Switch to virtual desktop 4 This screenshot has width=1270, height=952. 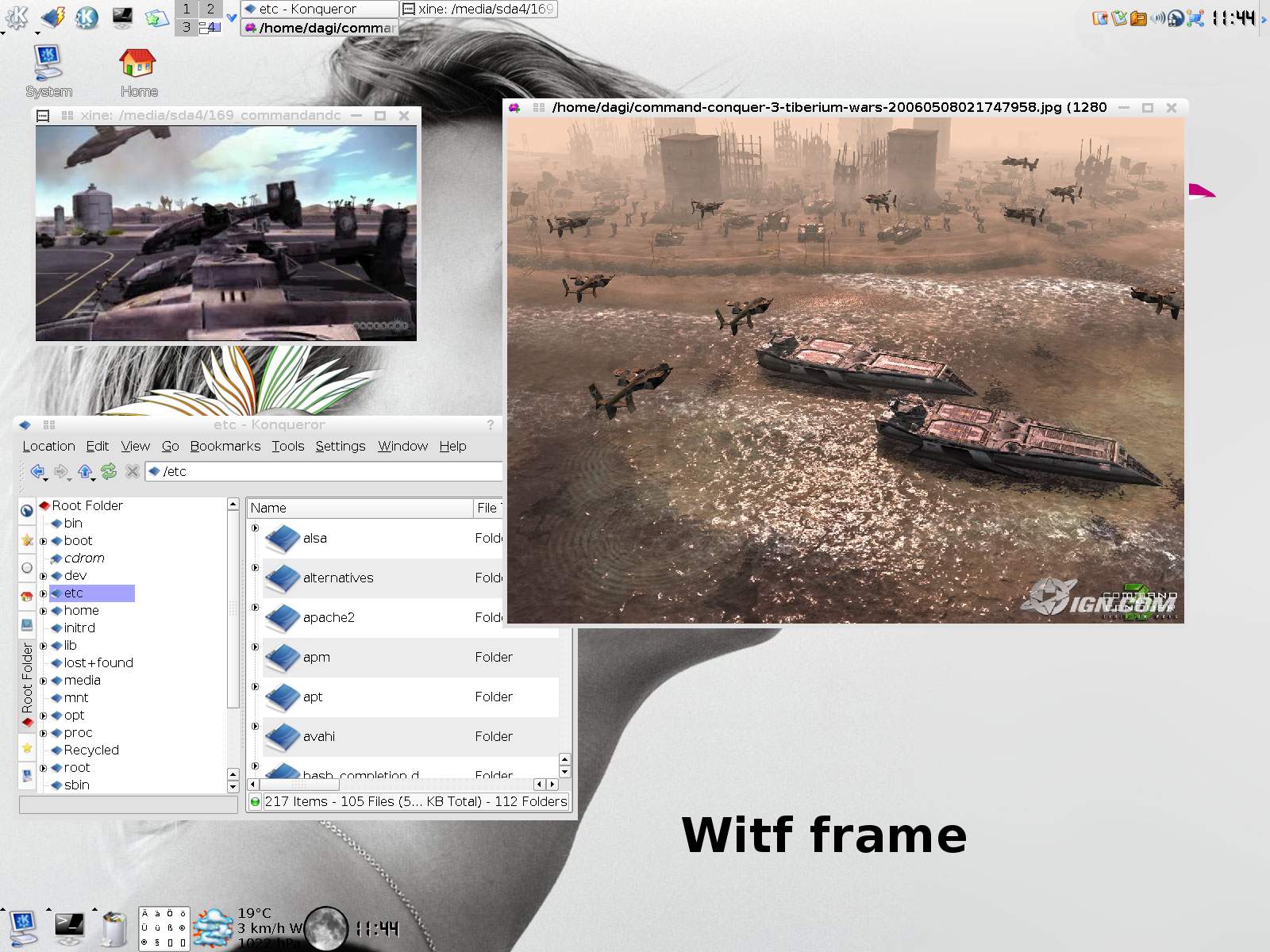tap(210, 27)
